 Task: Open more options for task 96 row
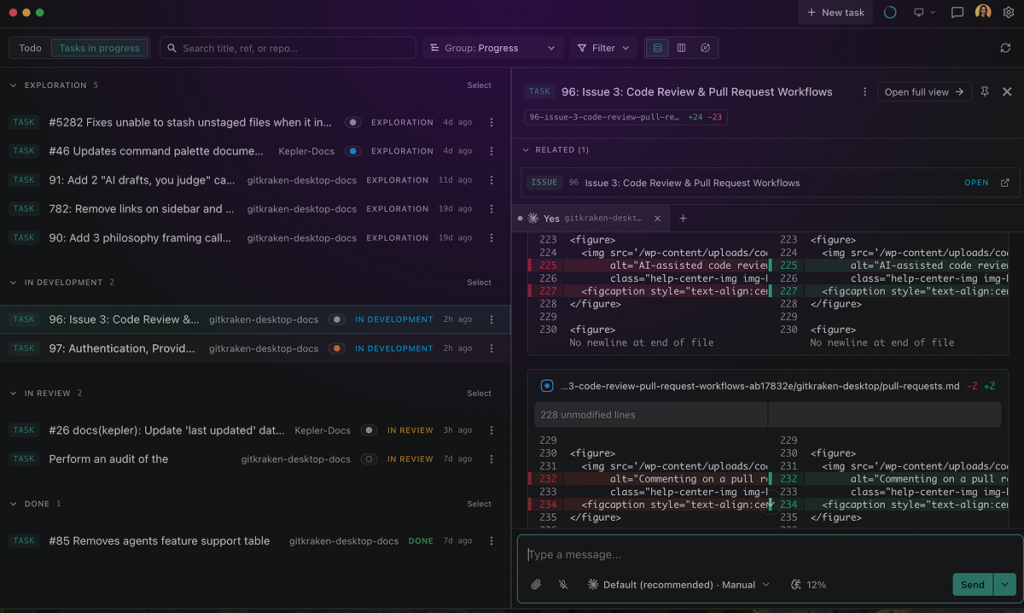click(492, 319)
